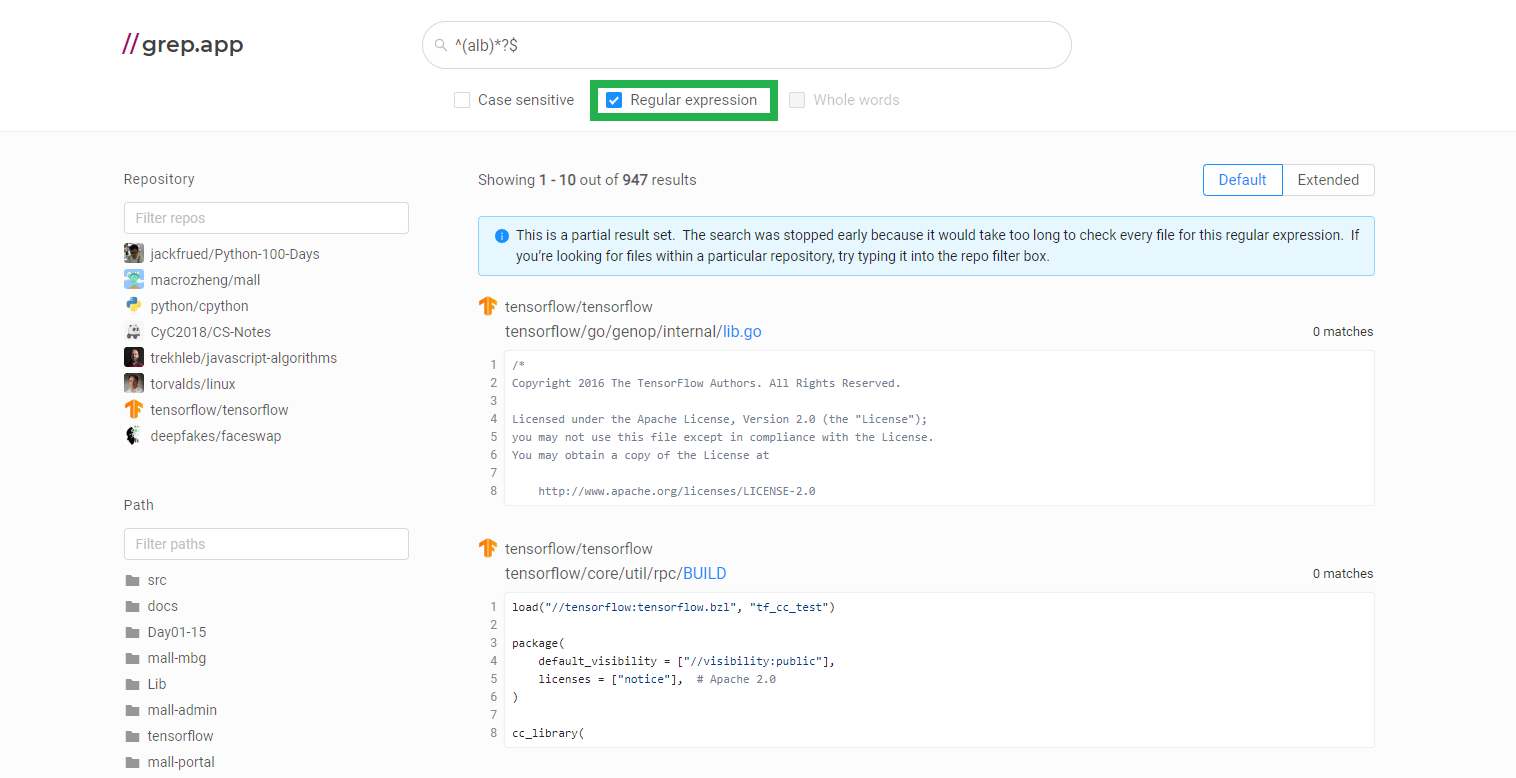Click the Filter repos input field
This screenshot has width=1516, height=778.
click(266, 218)
